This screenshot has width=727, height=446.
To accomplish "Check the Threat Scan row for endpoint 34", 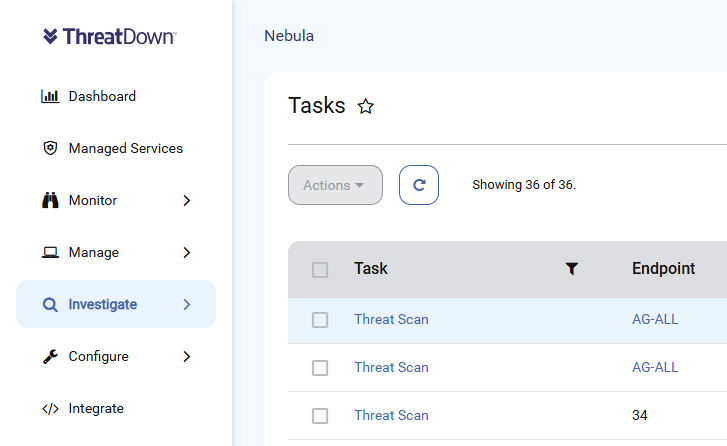I will coord(320,416).
